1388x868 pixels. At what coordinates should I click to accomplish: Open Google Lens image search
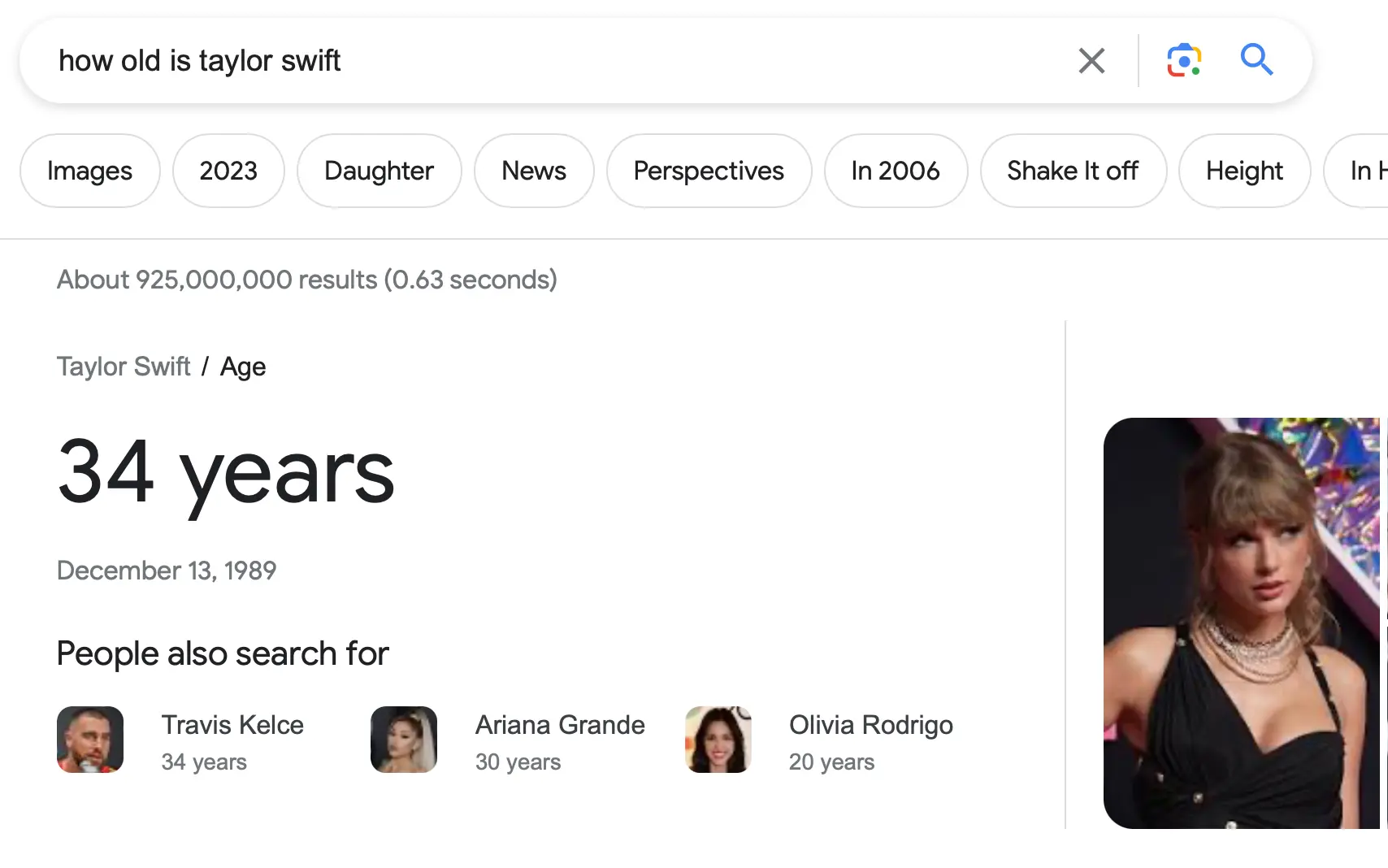1184,61
